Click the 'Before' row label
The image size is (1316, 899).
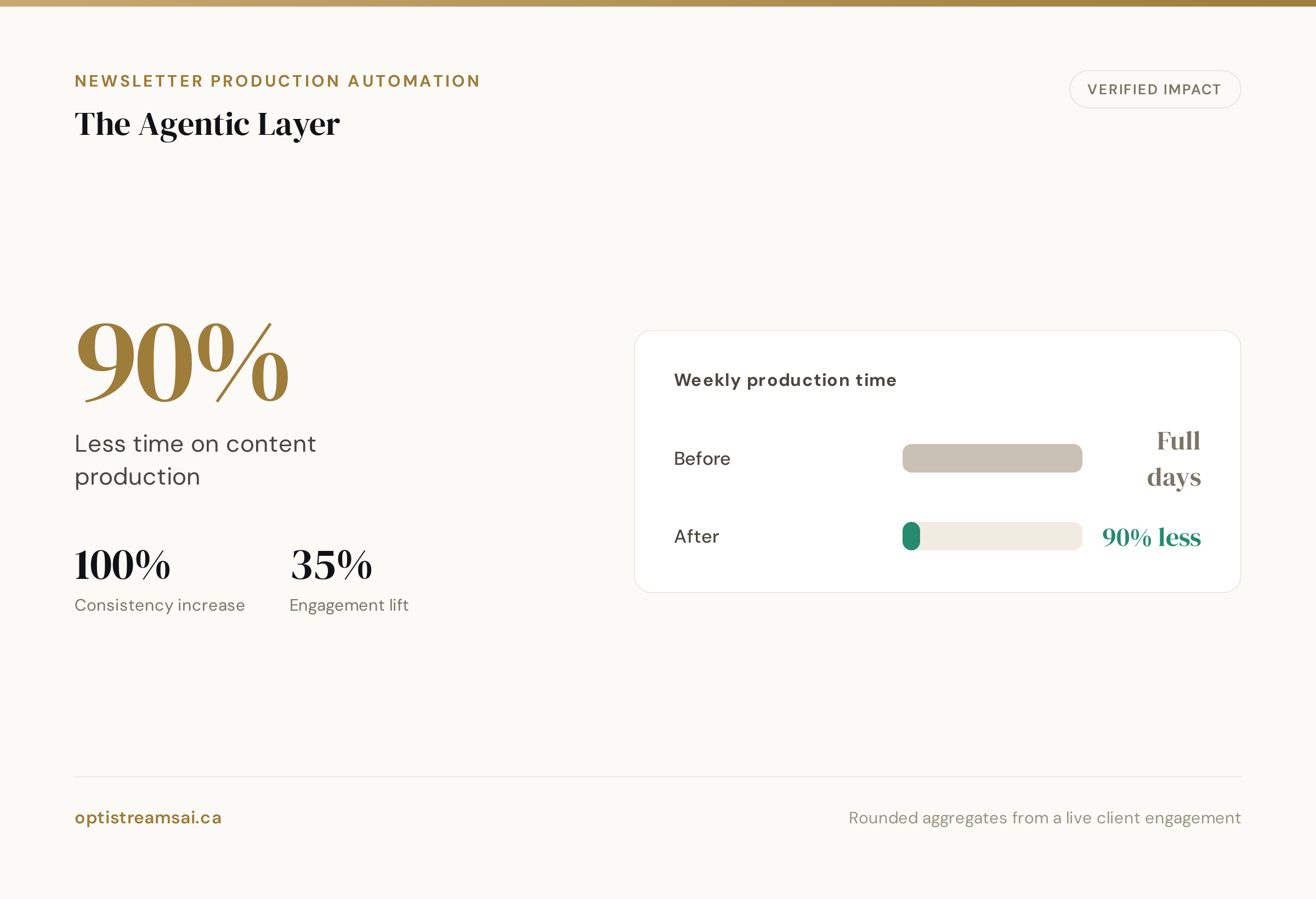[702, 458]
